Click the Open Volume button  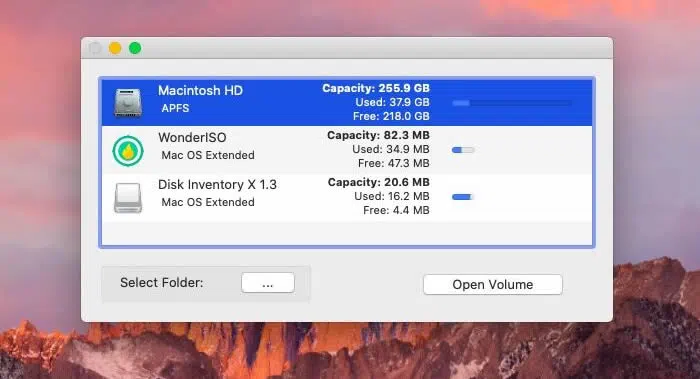493,284
